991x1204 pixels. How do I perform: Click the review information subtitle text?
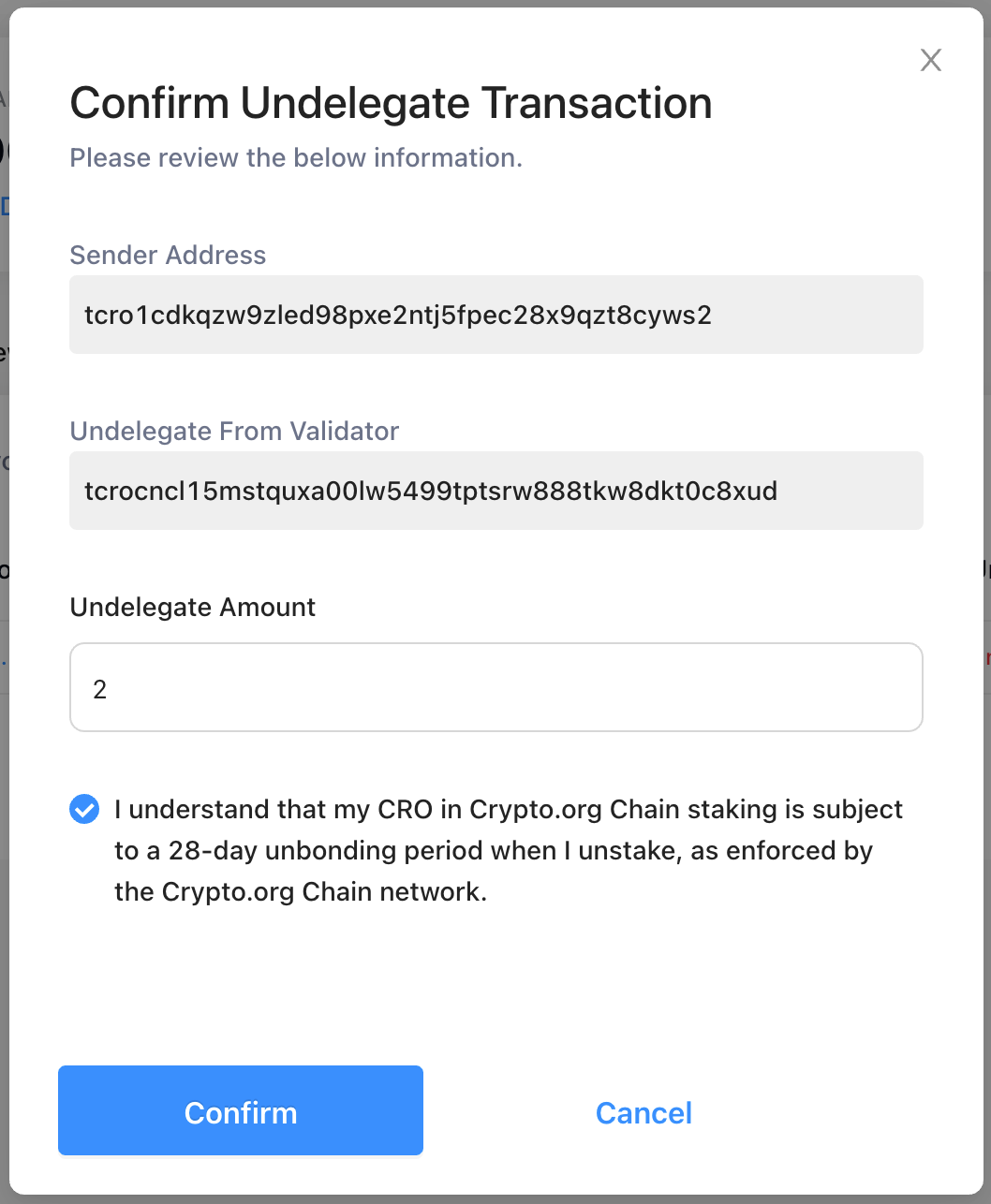(x=295, y=157)
